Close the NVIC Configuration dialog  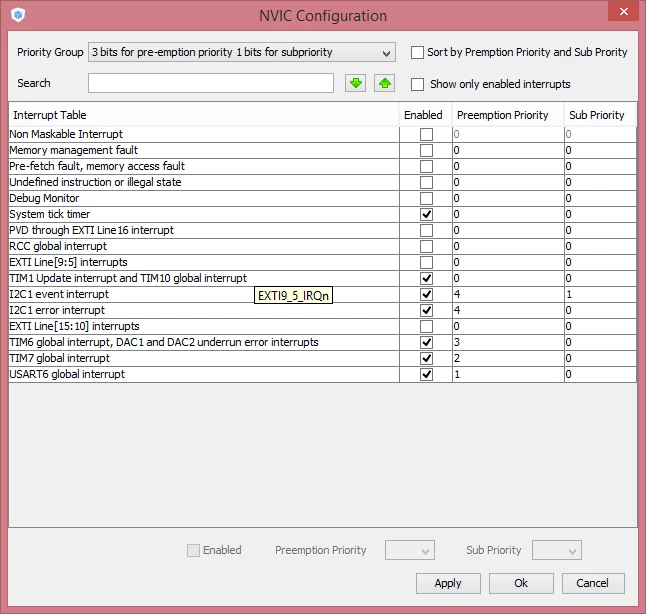pos(624,12)
